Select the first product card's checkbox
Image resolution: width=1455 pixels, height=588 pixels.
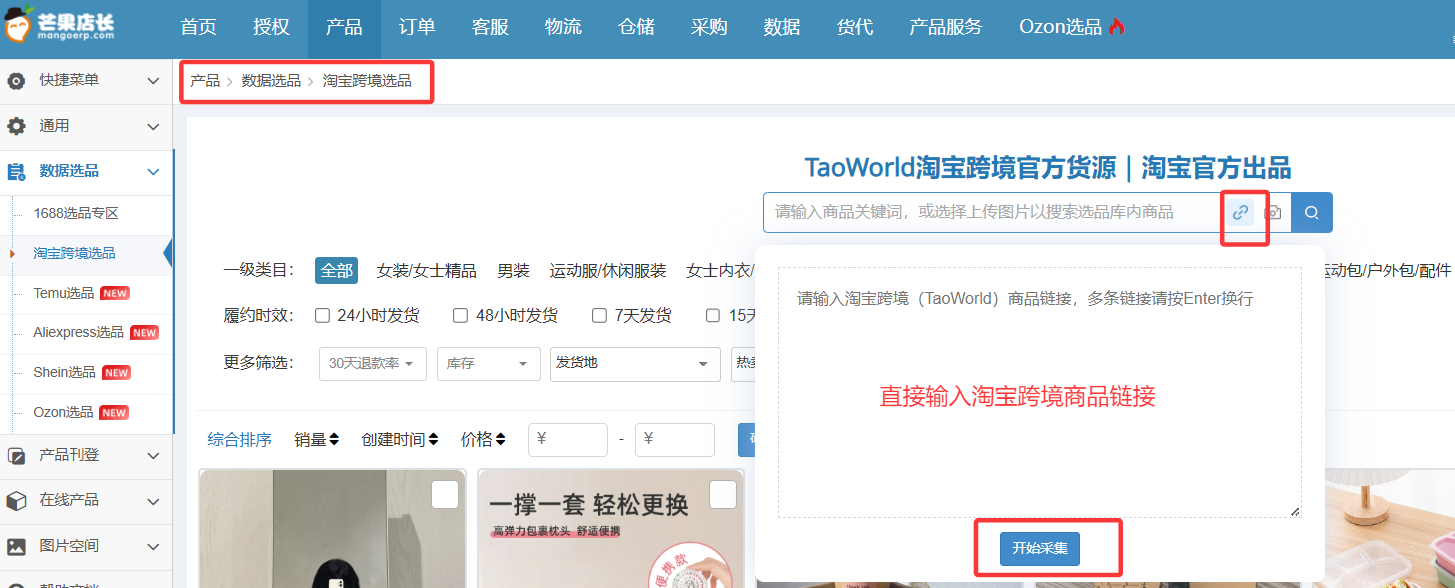click(445, 494)
